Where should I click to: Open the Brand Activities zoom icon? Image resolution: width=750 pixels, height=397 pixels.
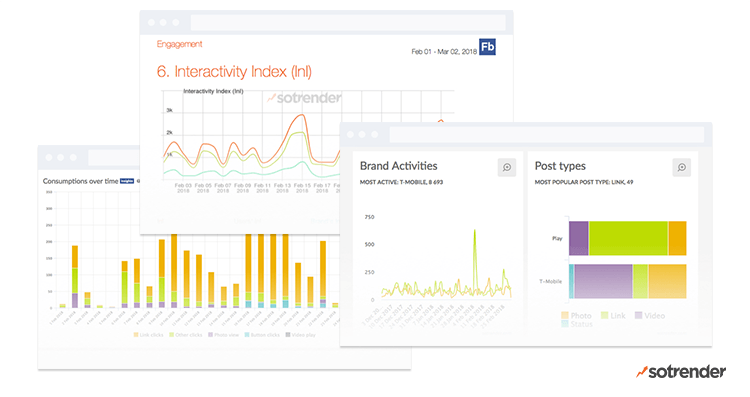507,167
